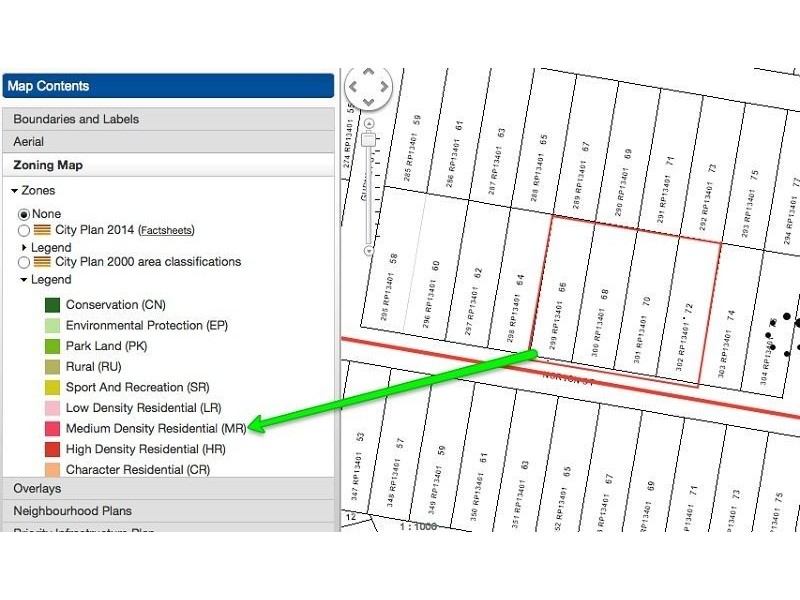Screen dimensions: 800x600
Task: Click the zoom slider handle
Action: [368, 141]
